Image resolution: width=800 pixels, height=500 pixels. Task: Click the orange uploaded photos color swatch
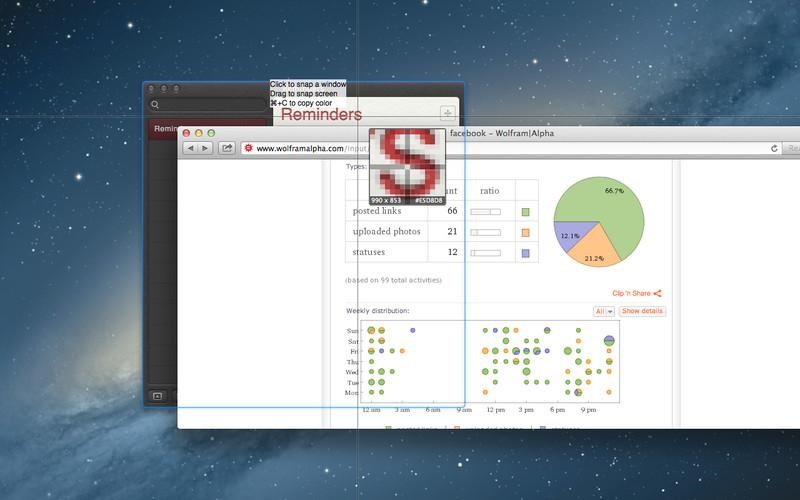pos(524,232)
